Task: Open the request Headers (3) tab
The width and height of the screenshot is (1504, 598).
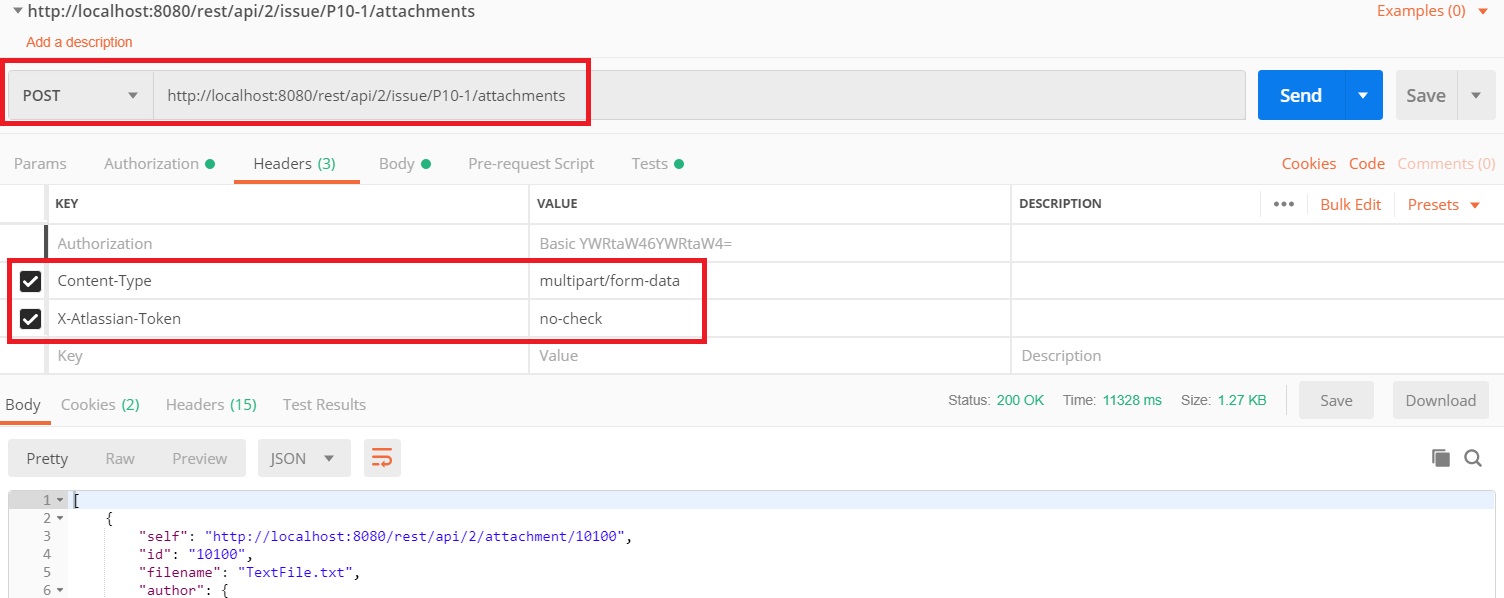Action: click(294, 163)
